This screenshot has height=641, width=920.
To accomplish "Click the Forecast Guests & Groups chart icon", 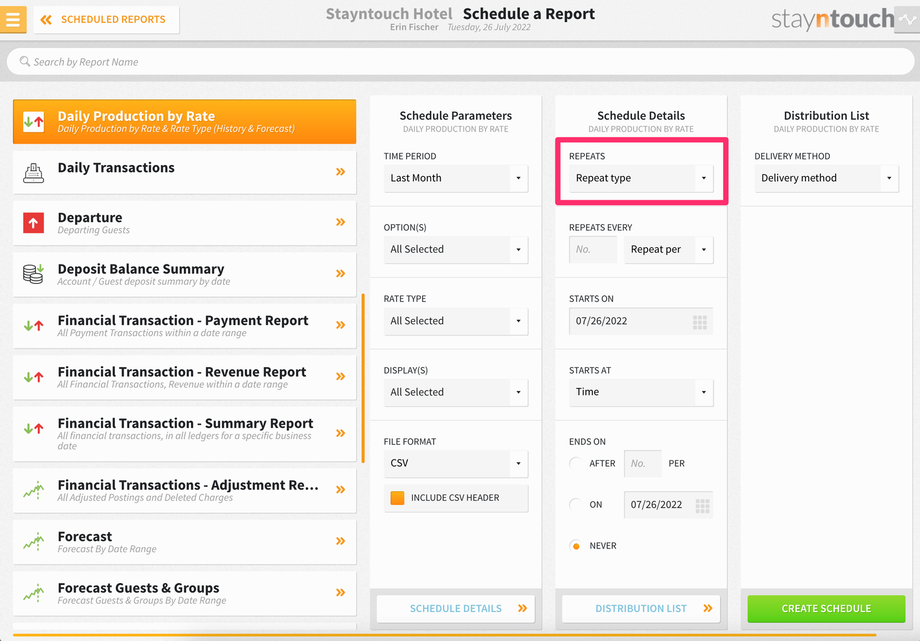I will (x=33, y=593).
